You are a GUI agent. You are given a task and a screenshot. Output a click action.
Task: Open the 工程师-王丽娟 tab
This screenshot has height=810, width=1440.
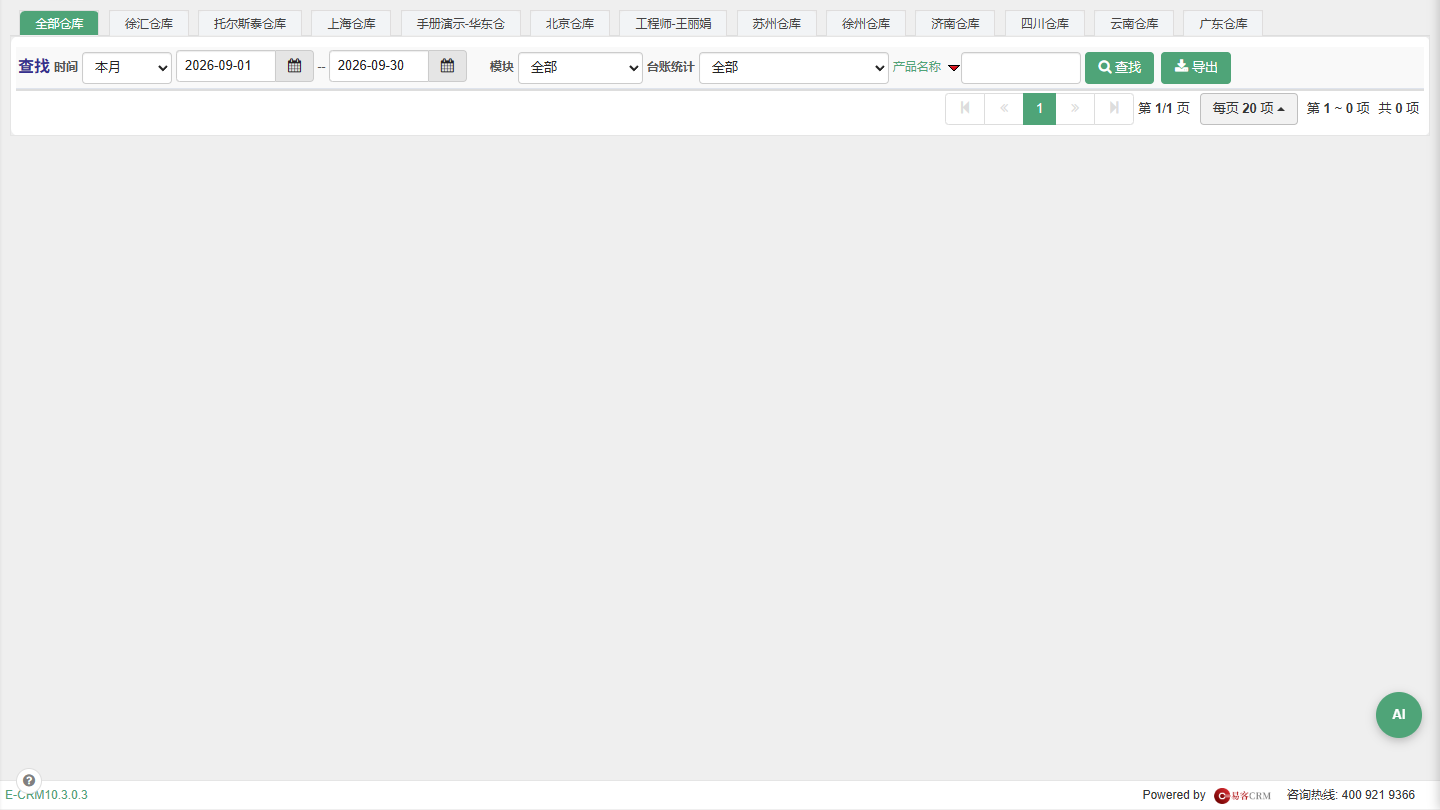[673, 23]
